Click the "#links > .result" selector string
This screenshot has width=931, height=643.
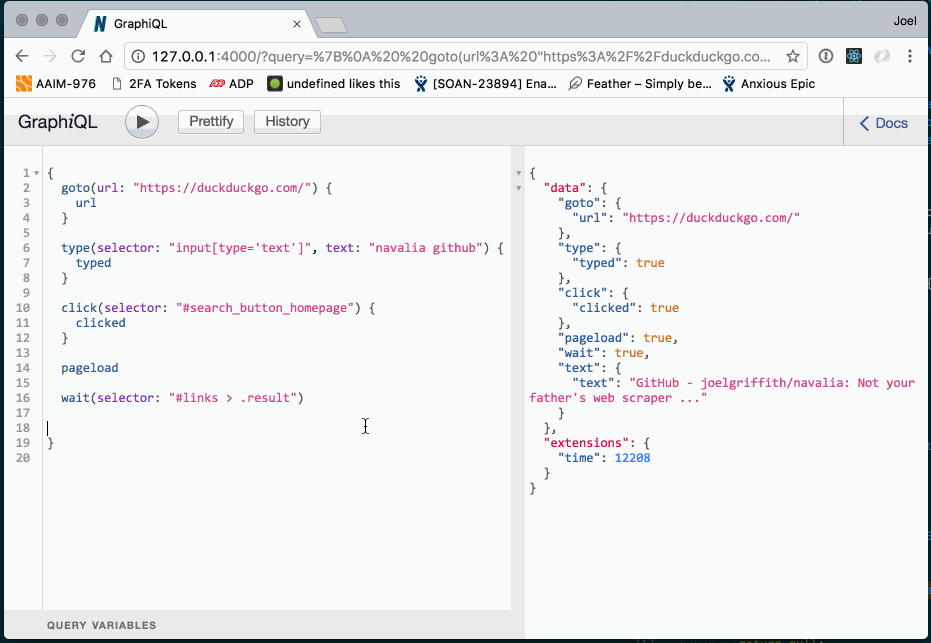tap(233, 398)
